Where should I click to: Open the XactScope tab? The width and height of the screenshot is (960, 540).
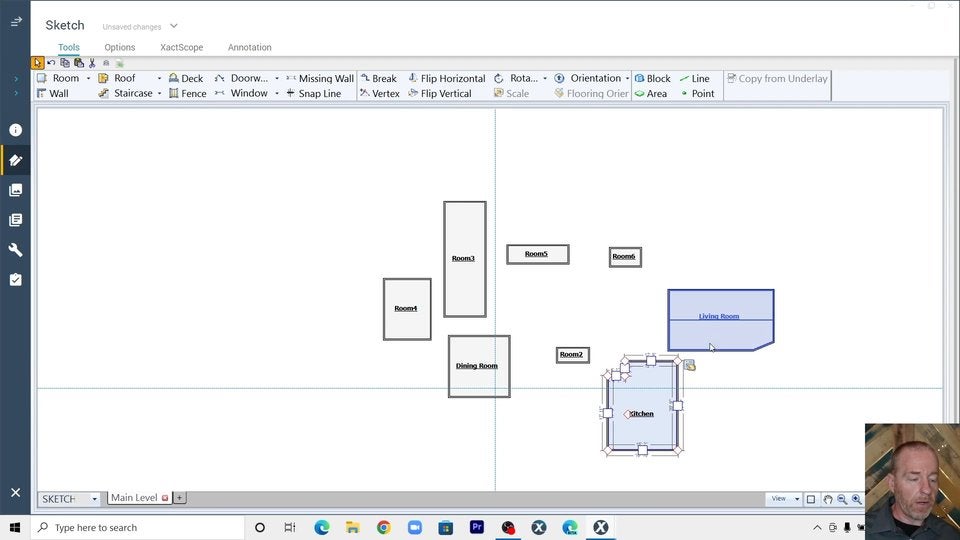pos(181,47)
